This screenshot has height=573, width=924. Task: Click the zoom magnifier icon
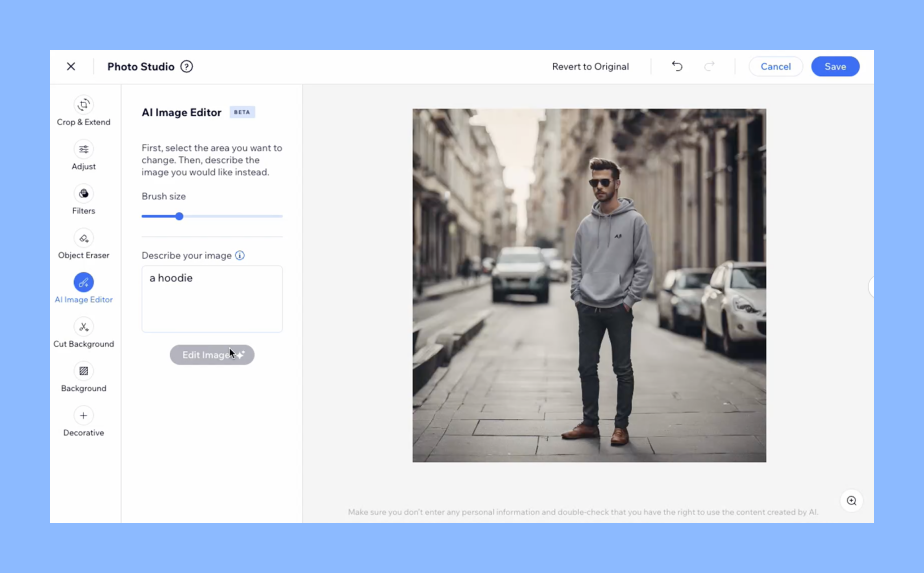(852, 501)
